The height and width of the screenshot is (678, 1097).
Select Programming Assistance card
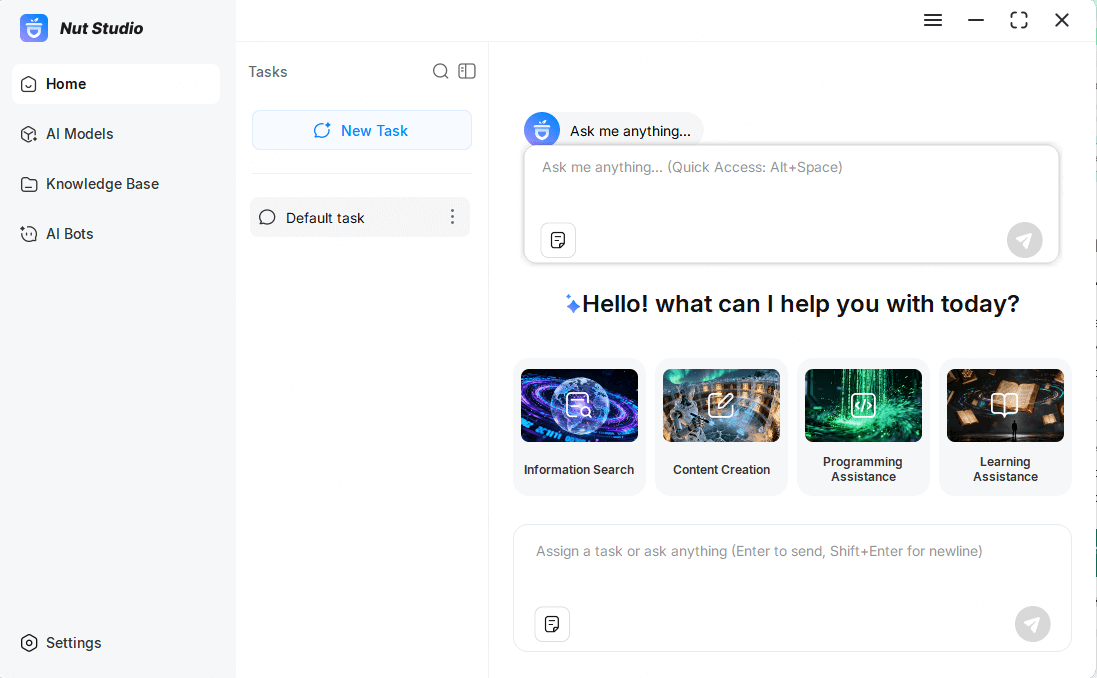(863, 427)
